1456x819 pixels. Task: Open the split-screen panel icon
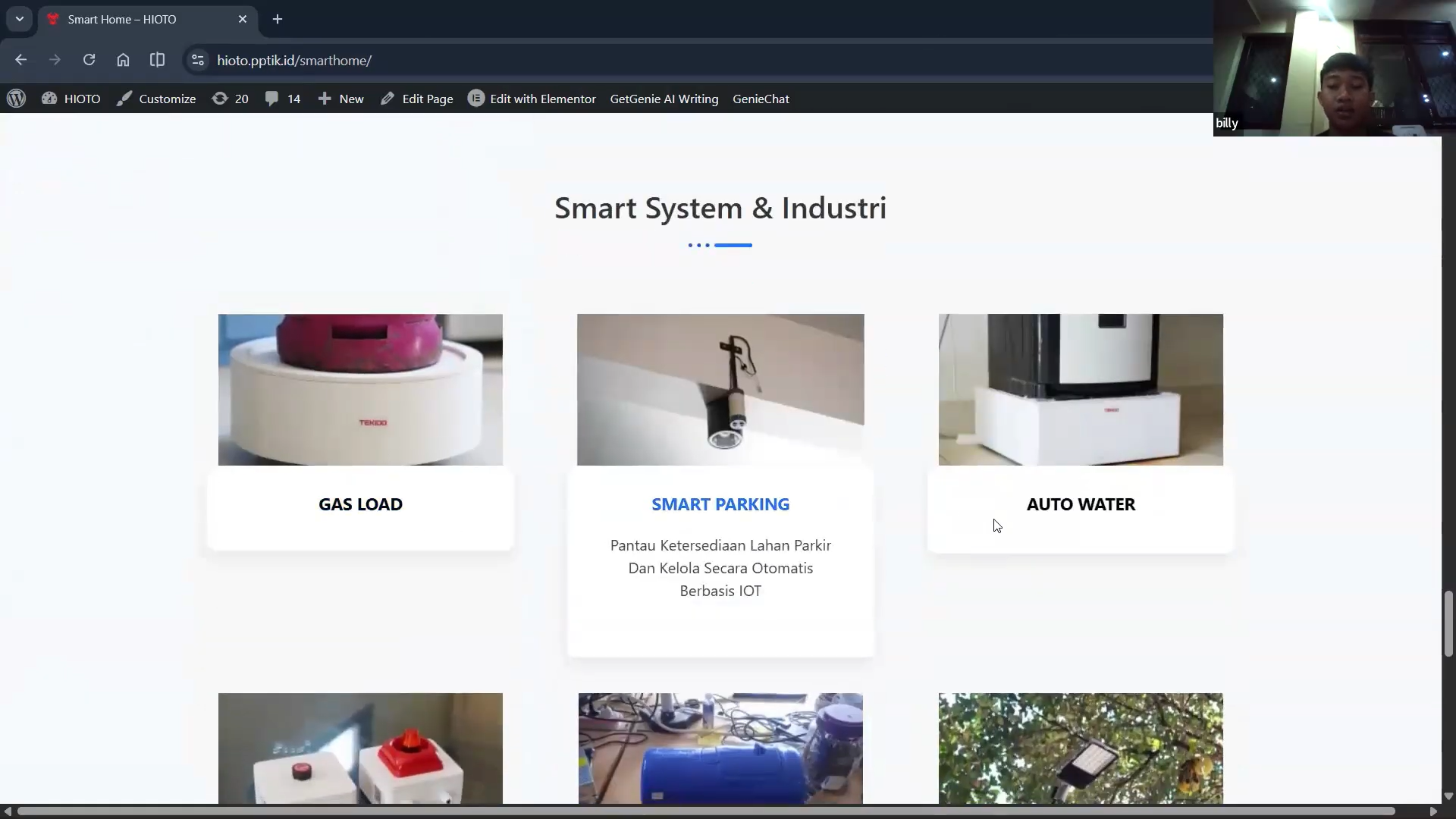coord(157,60)
